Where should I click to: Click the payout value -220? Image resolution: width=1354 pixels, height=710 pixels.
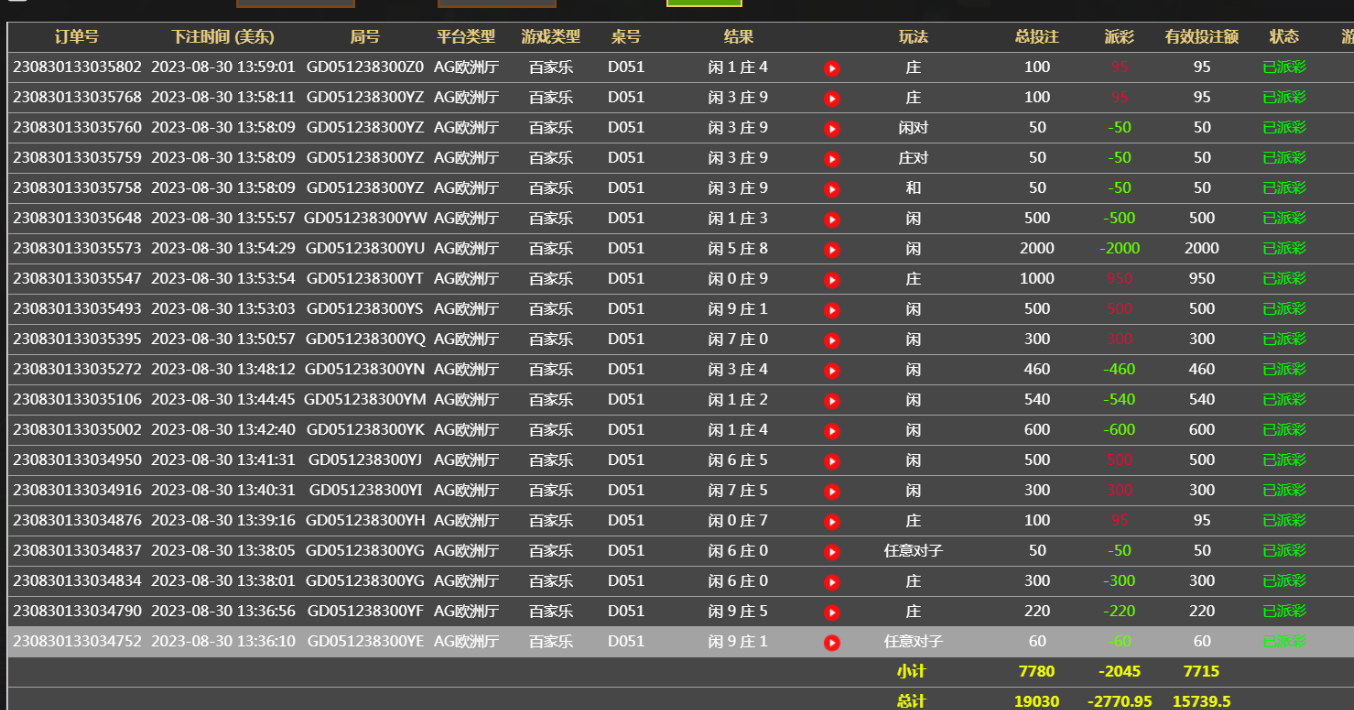pos(1120,611)
